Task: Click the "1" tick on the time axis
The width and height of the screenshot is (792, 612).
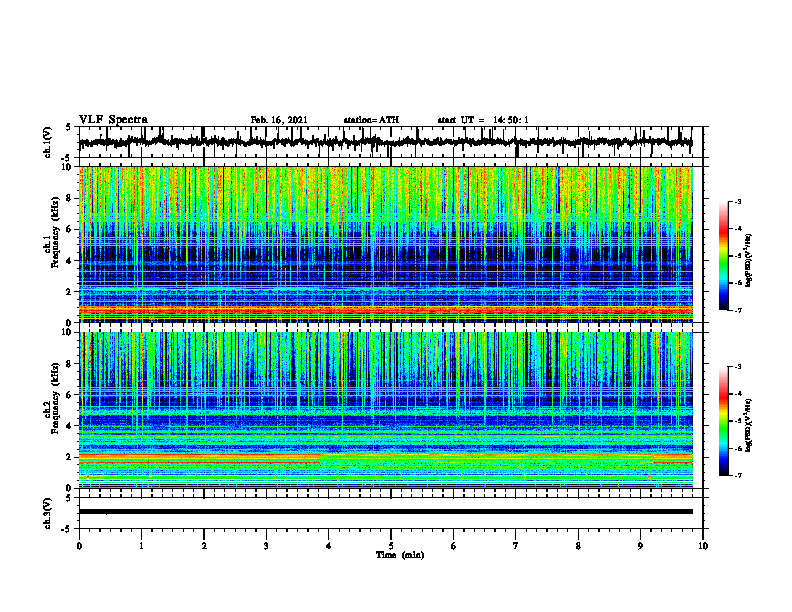Action: pos(141,546)
